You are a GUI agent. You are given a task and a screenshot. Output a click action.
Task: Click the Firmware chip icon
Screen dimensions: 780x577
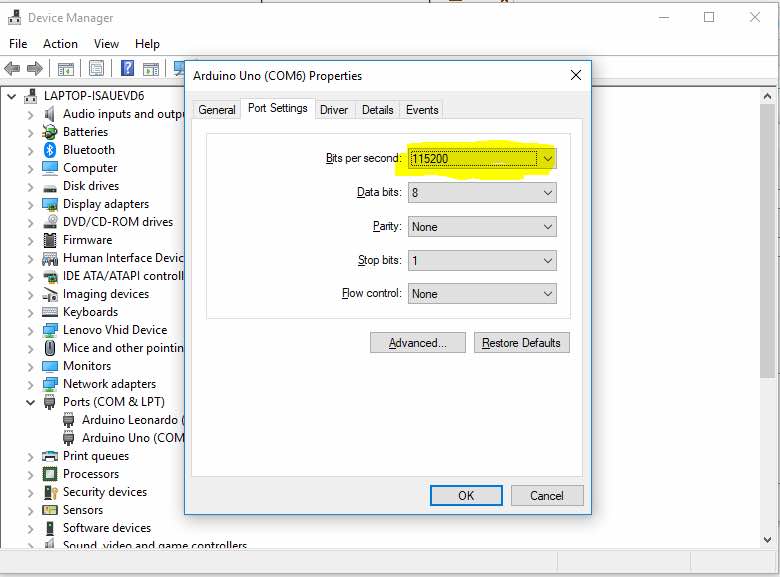tap(50, 240)
